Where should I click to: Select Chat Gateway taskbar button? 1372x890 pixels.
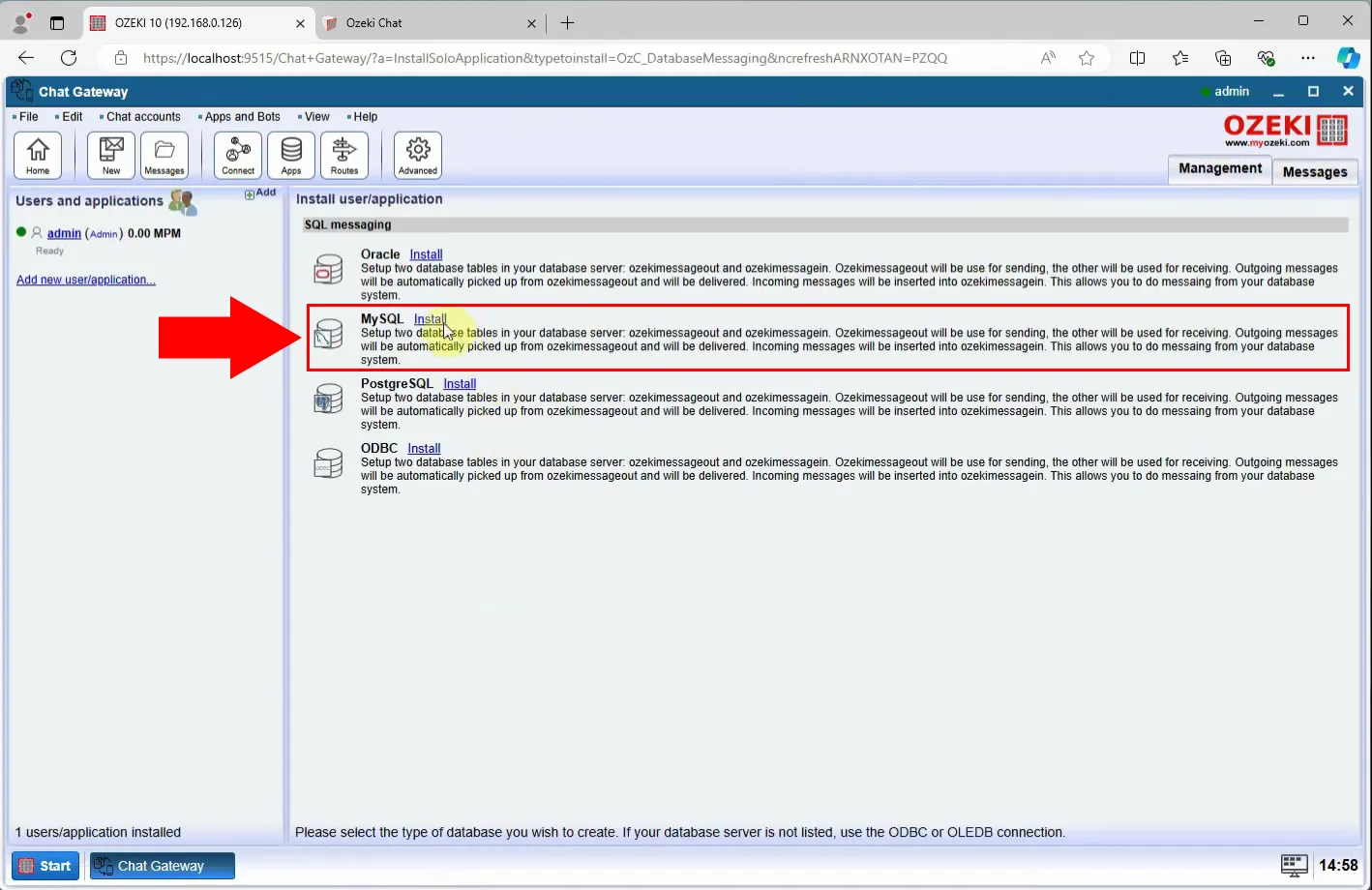point(163,866)
